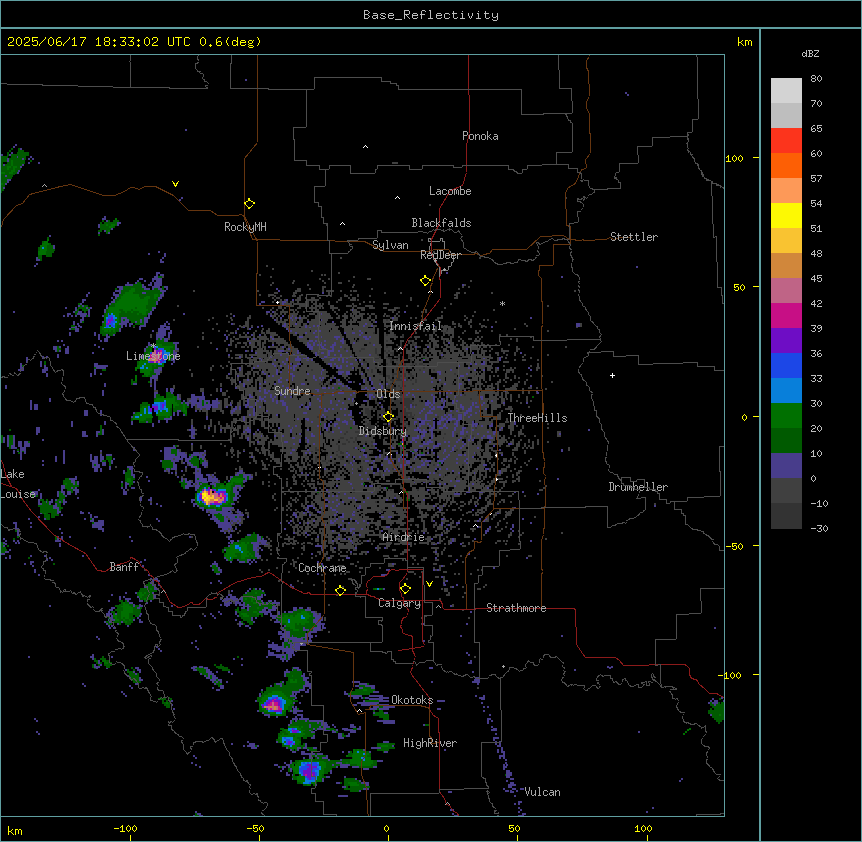The image size is (862, 842).
Task: Click the yellow diamond marker above Calgary label
Action: click(405, 589)
